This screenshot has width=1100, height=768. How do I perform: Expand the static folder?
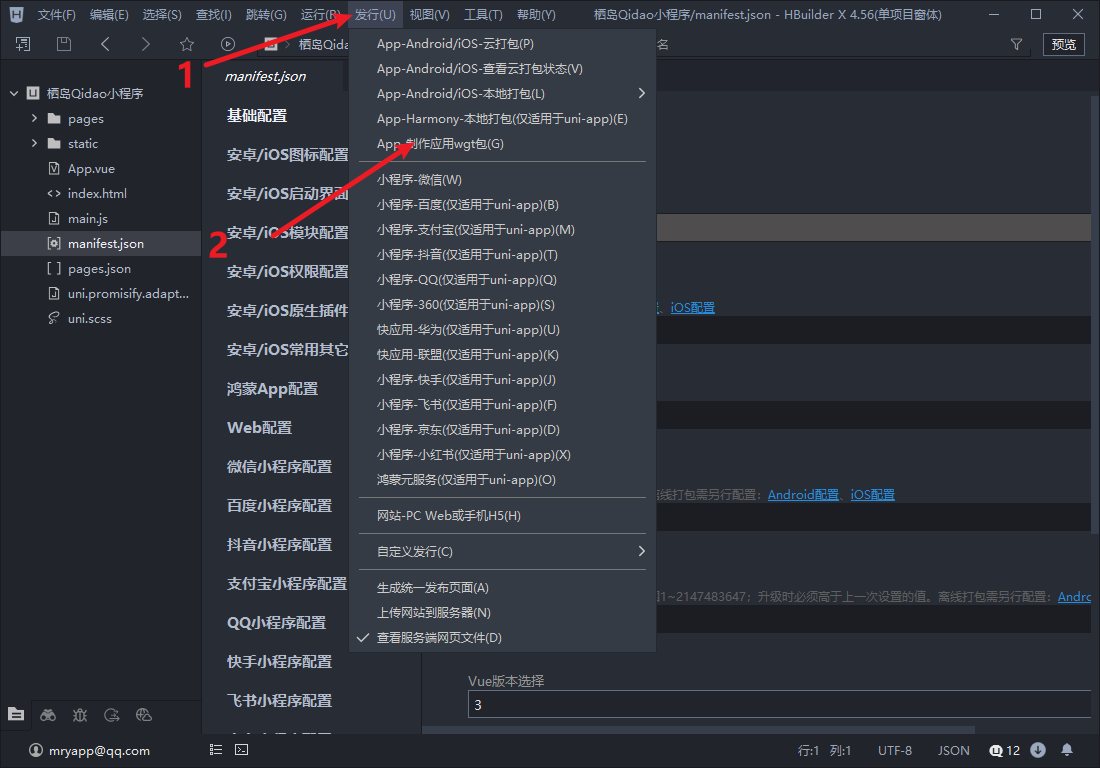tap(34, 143)
